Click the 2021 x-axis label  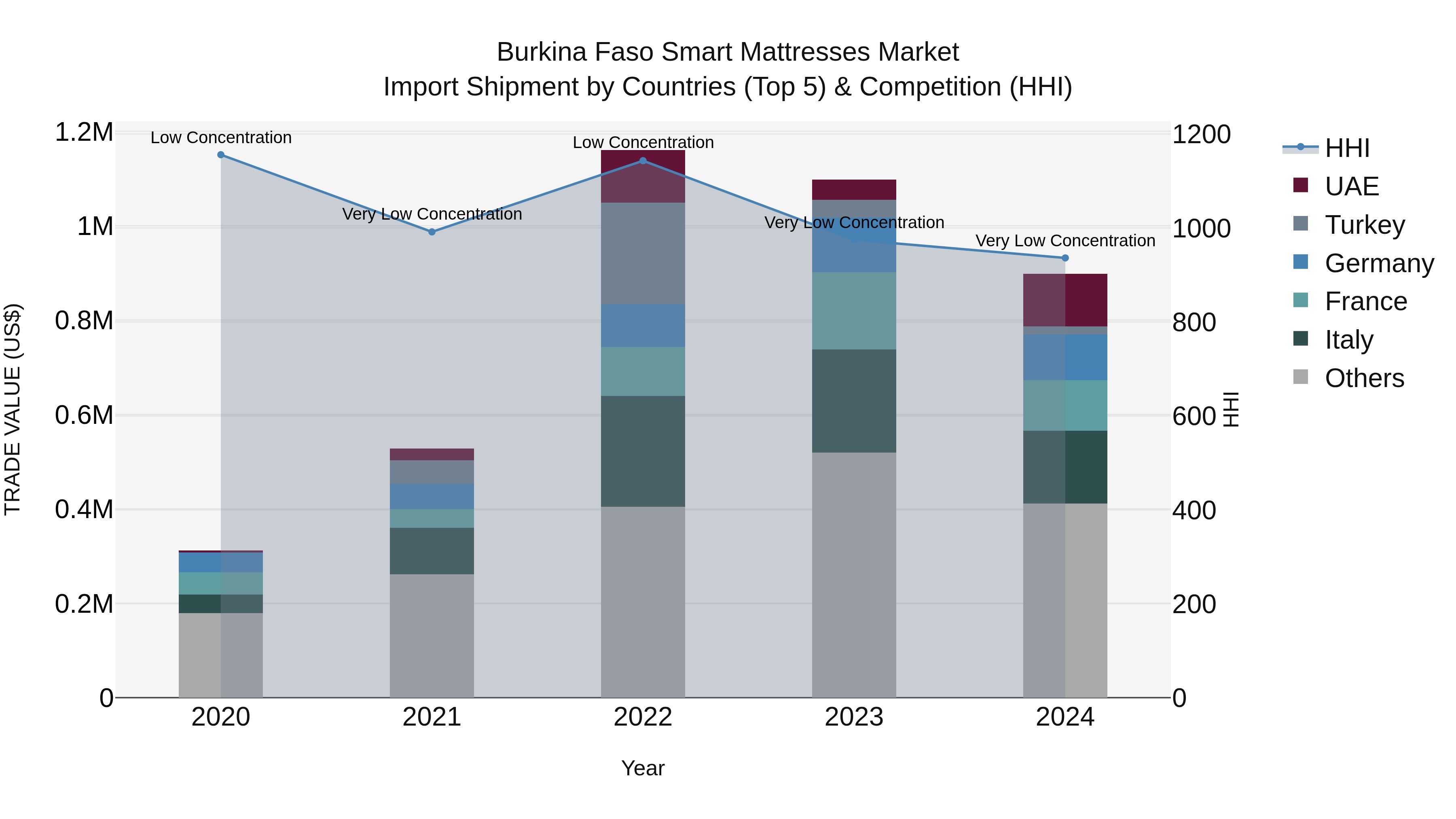(432, 717)
